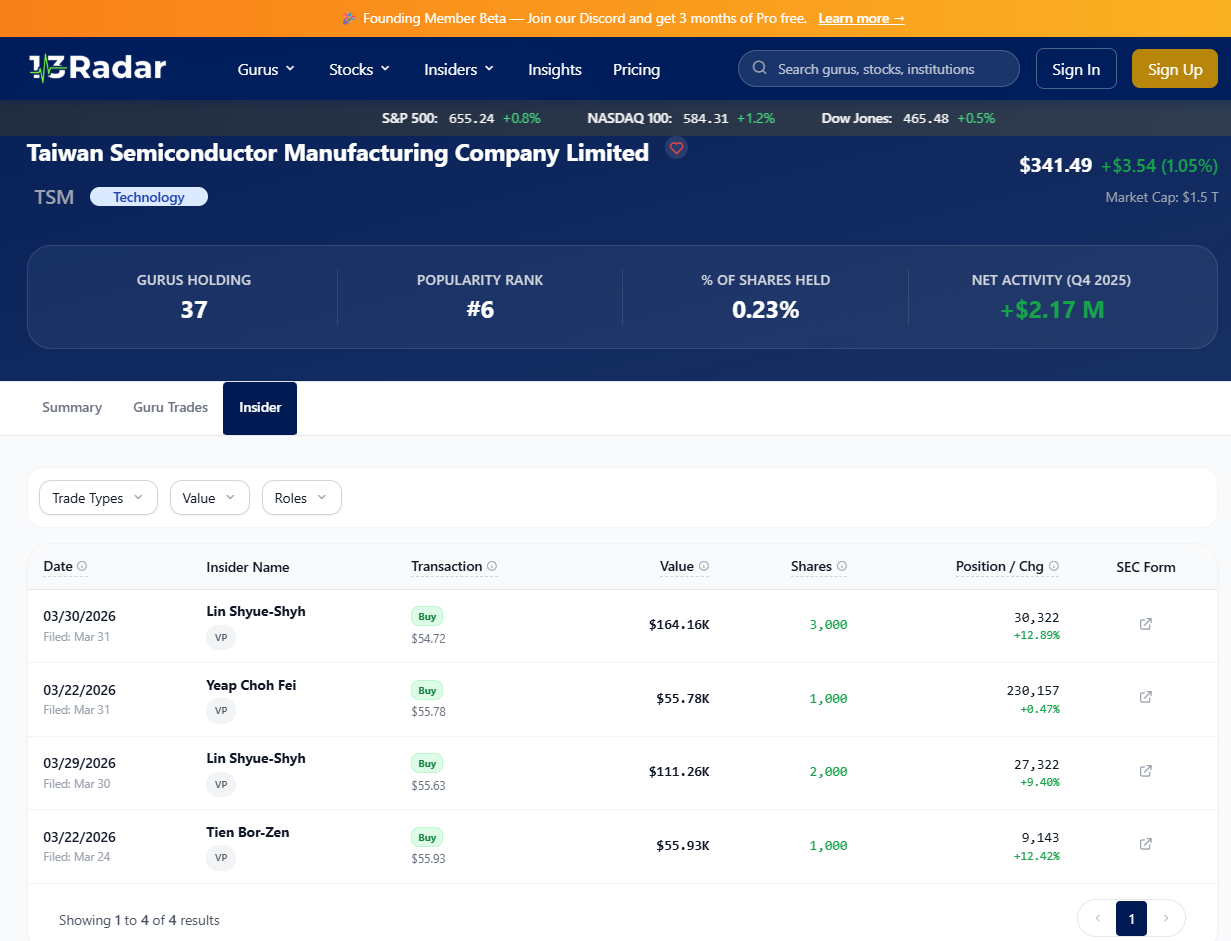Open the Roles filter dropdown
This screenshot has width=1231, height=941.
pyautogui.click(x=301, y=498)
